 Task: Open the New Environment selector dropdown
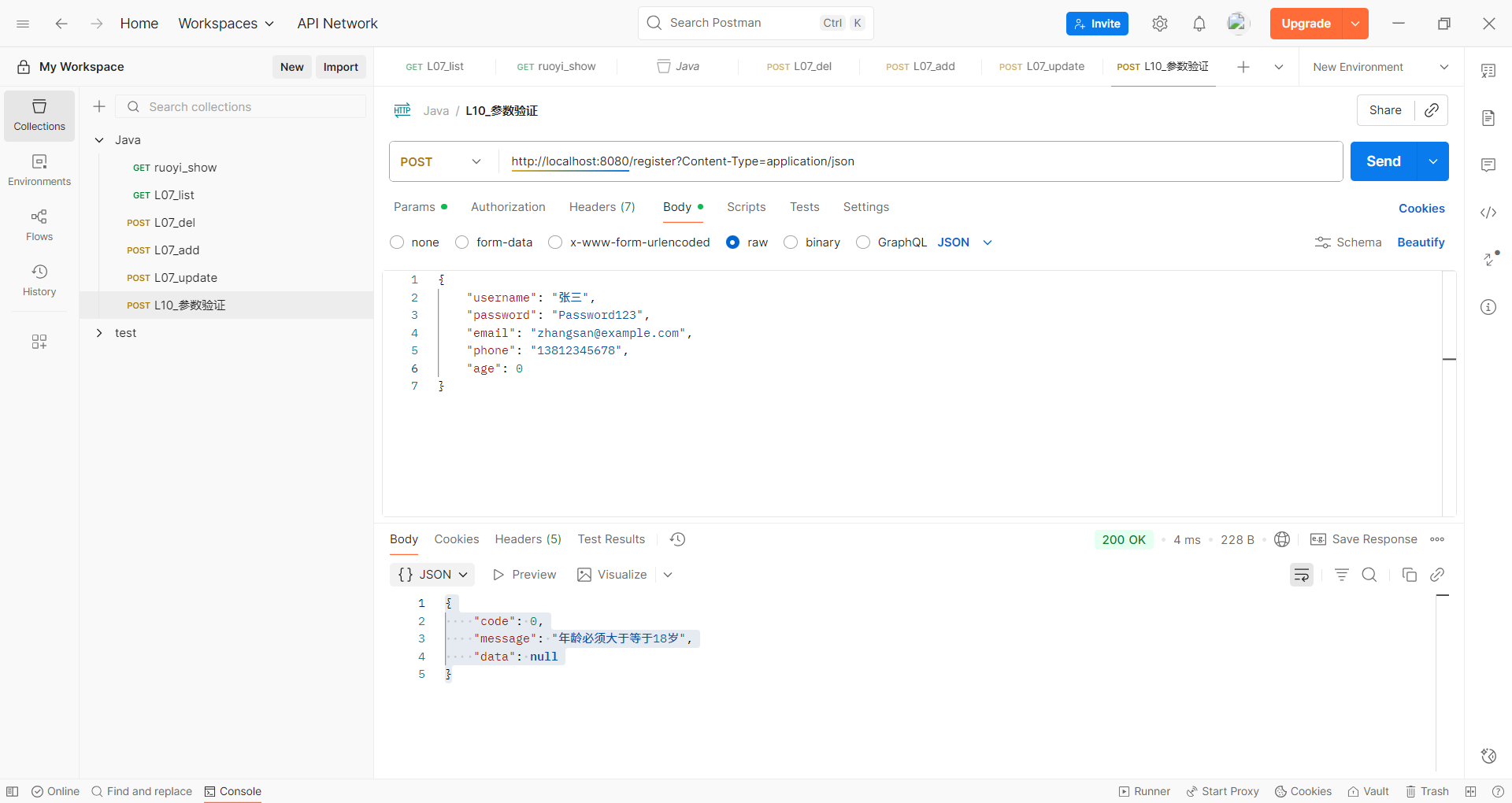click(x=1380, y=67)
